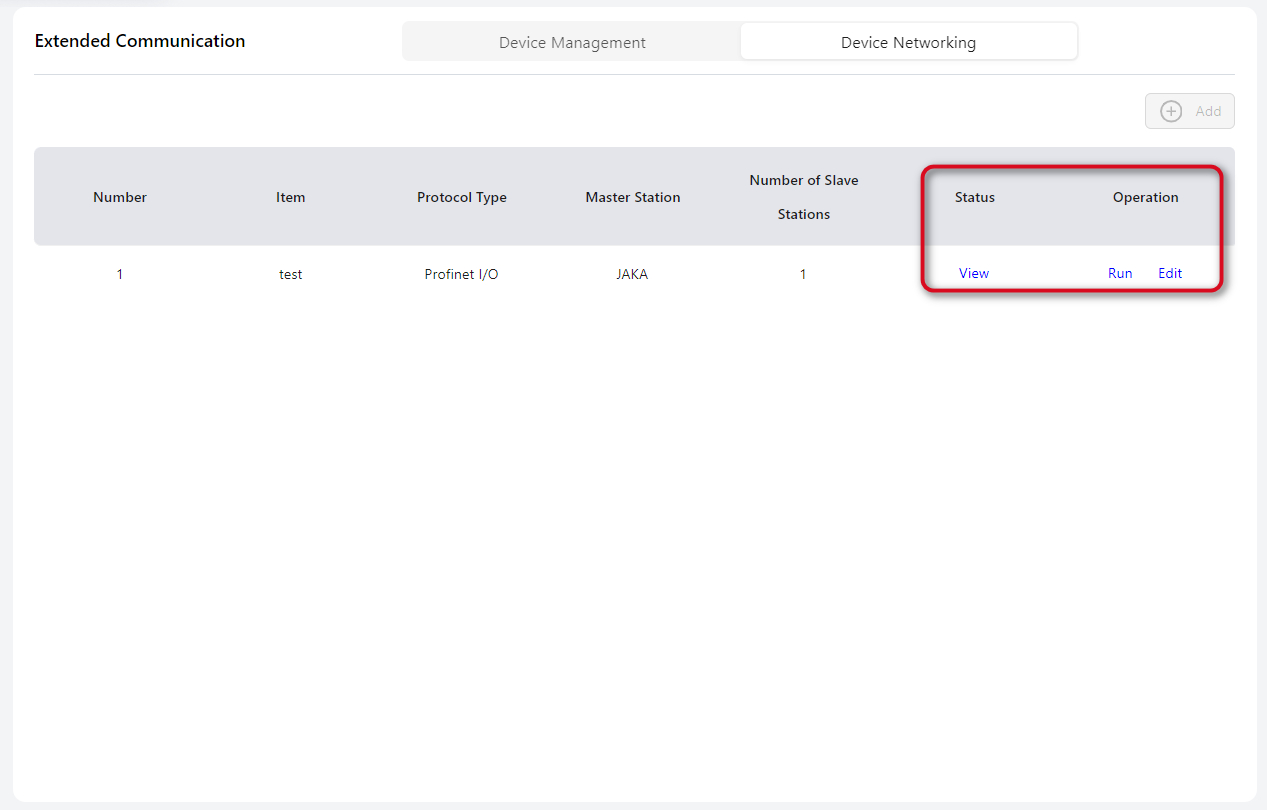Image resolution: width=1267 pixels, height=810 pixels.
Task: Open the View status link
Action: click(x=973, y=273)
